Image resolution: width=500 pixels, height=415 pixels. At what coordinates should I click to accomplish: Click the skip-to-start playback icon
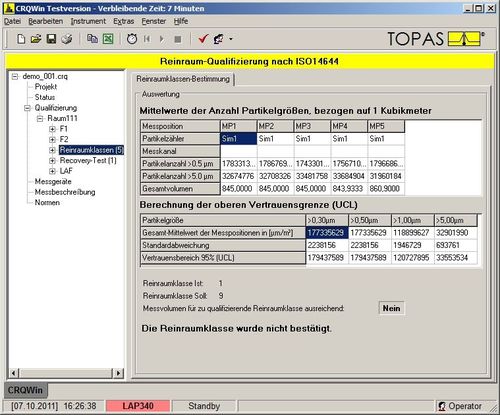[147, 39]
